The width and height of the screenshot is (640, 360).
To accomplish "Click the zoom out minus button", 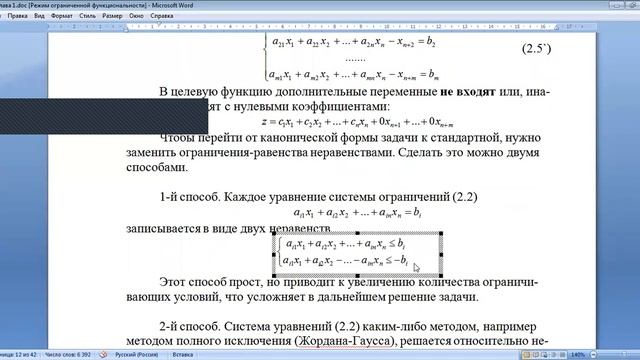I will [x=593, y=355].
